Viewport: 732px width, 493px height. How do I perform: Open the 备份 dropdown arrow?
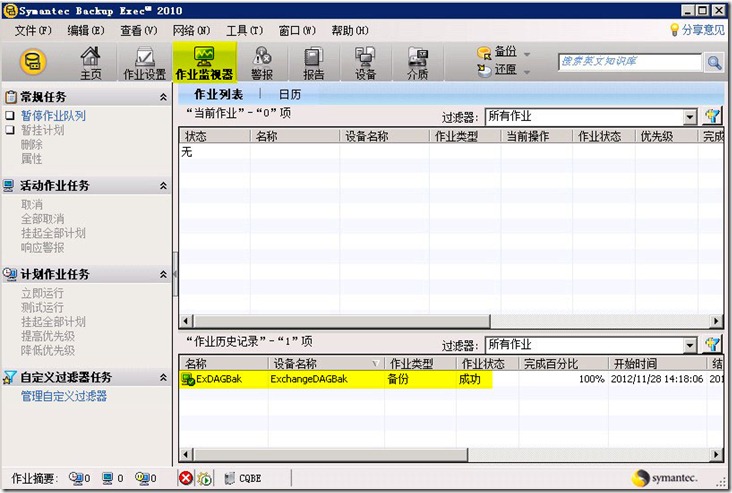click(x=527, y=54)
